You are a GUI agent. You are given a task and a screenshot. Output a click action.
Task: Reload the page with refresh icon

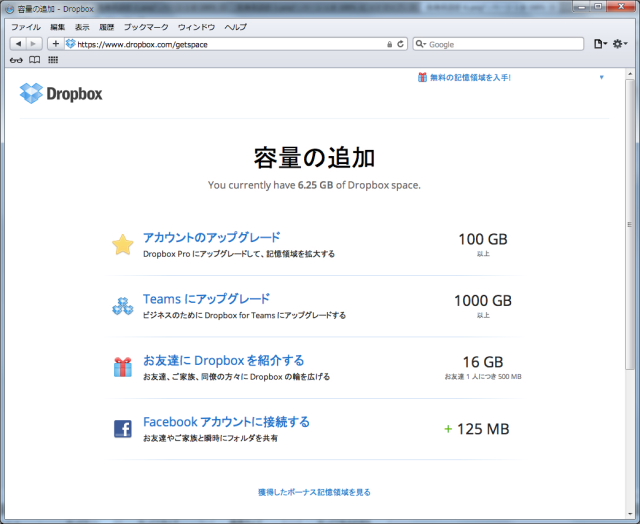pyautogui.click(x=401, y=44)
